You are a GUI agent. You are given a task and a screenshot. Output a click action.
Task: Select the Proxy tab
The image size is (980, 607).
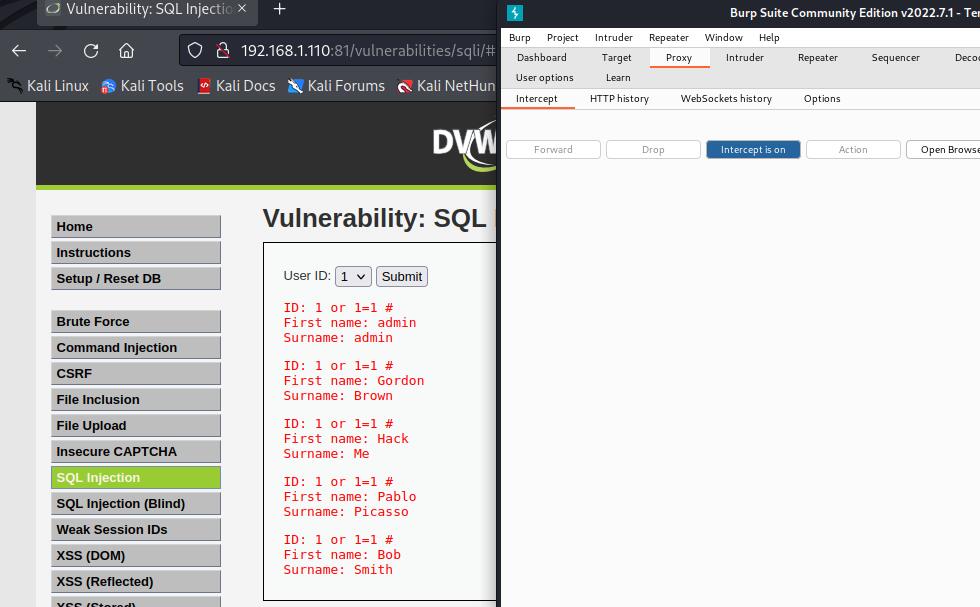[679, 58]
